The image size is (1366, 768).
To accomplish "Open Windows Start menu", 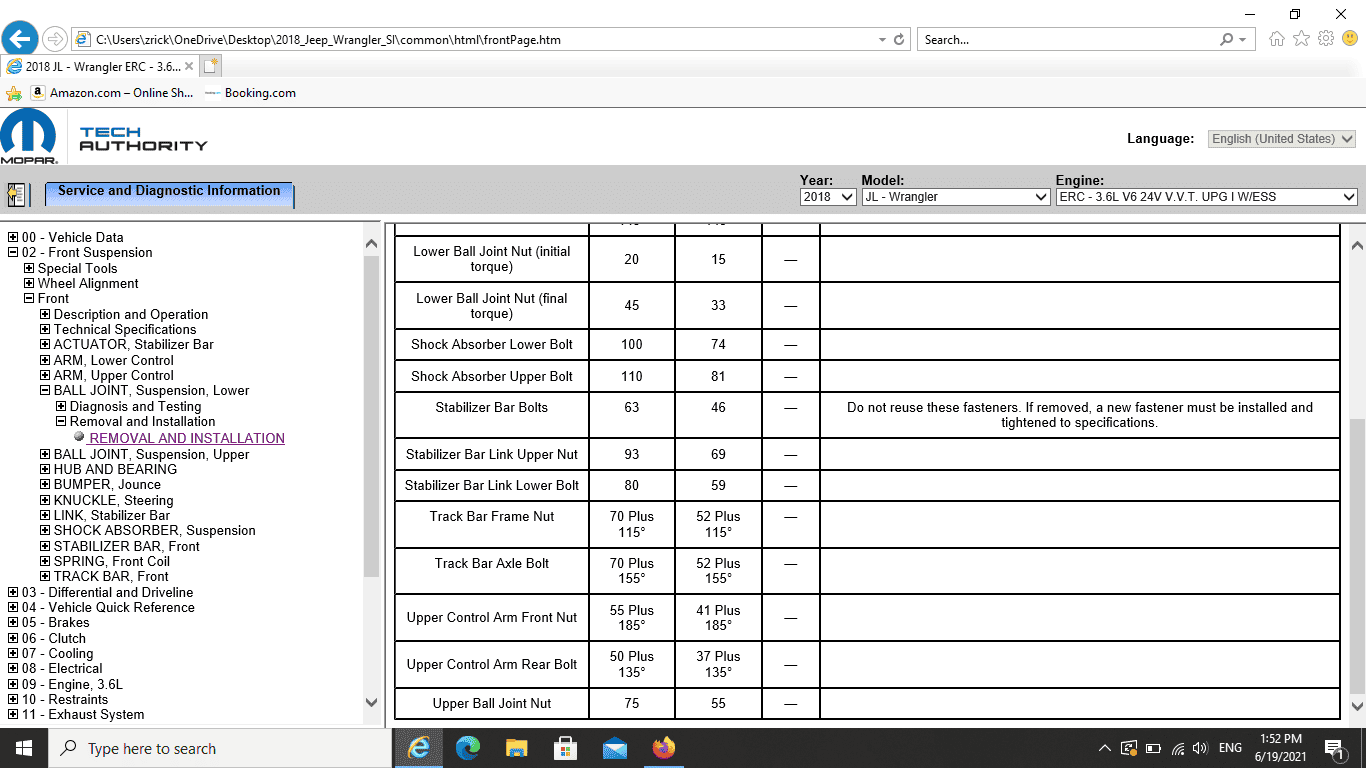I will pos(24,748).
